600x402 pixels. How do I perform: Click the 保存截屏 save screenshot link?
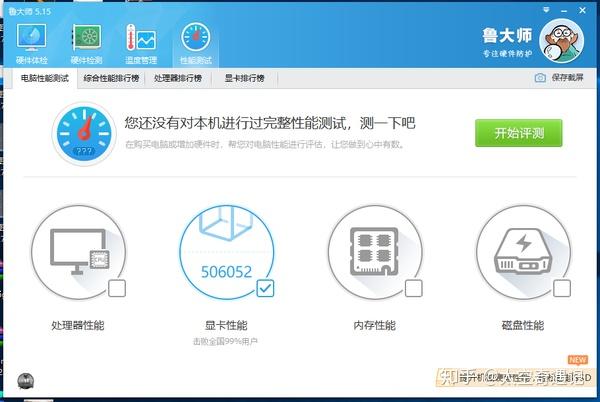[567, 78]
